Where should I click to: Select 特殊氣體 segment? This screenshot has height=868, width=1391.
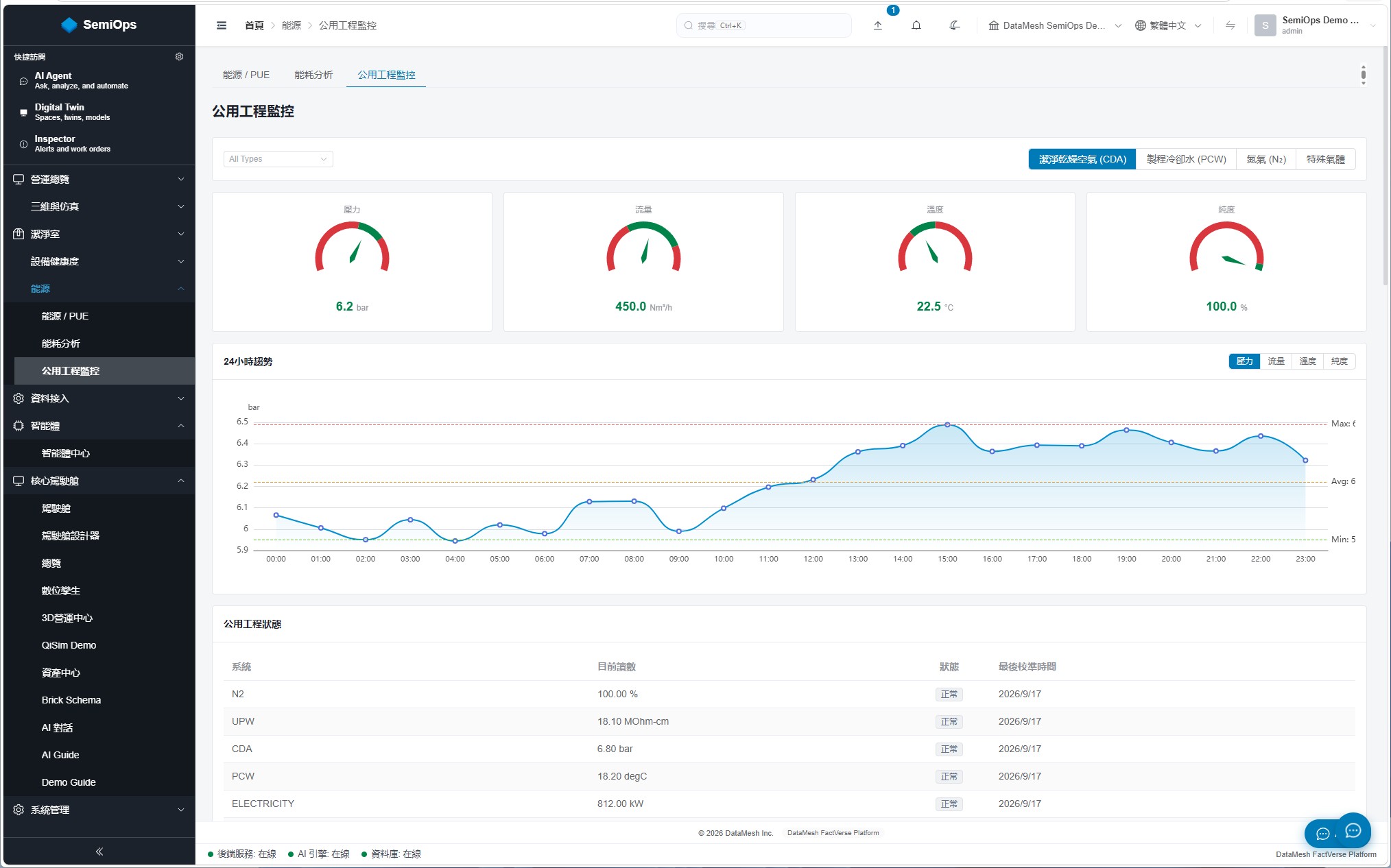[x=1325, y=159]
